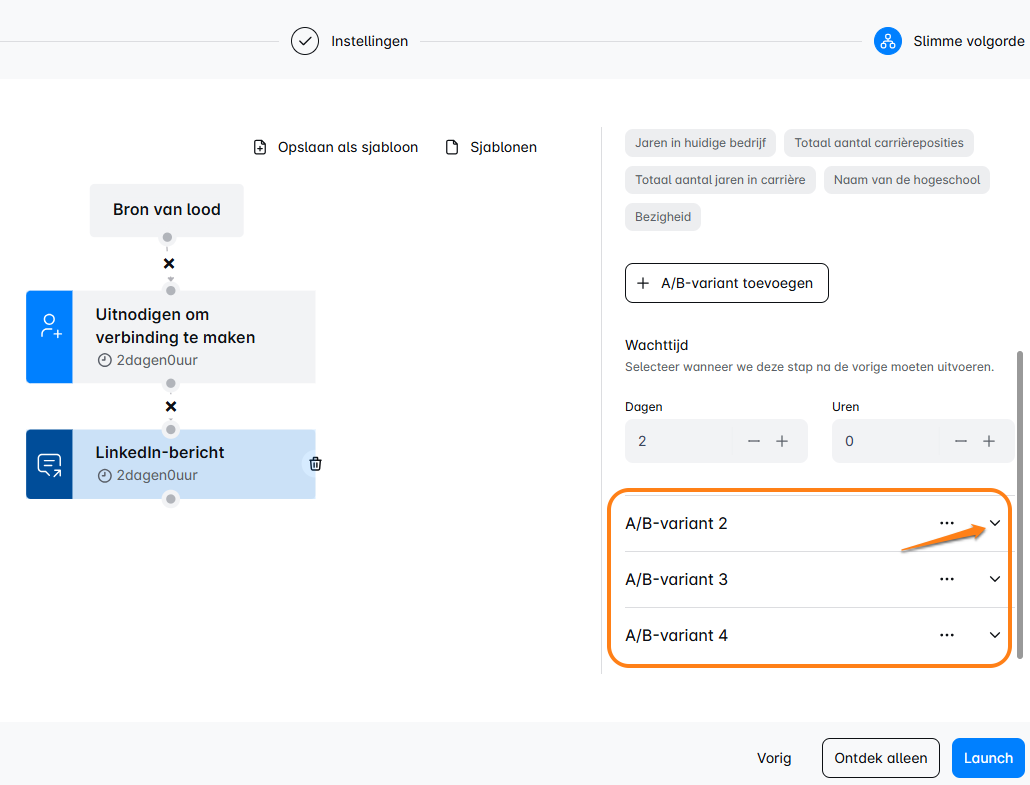1030x785 pixels.
Task: Click the A/B-variant toevoegen button
Action: (x=726, y=283)
